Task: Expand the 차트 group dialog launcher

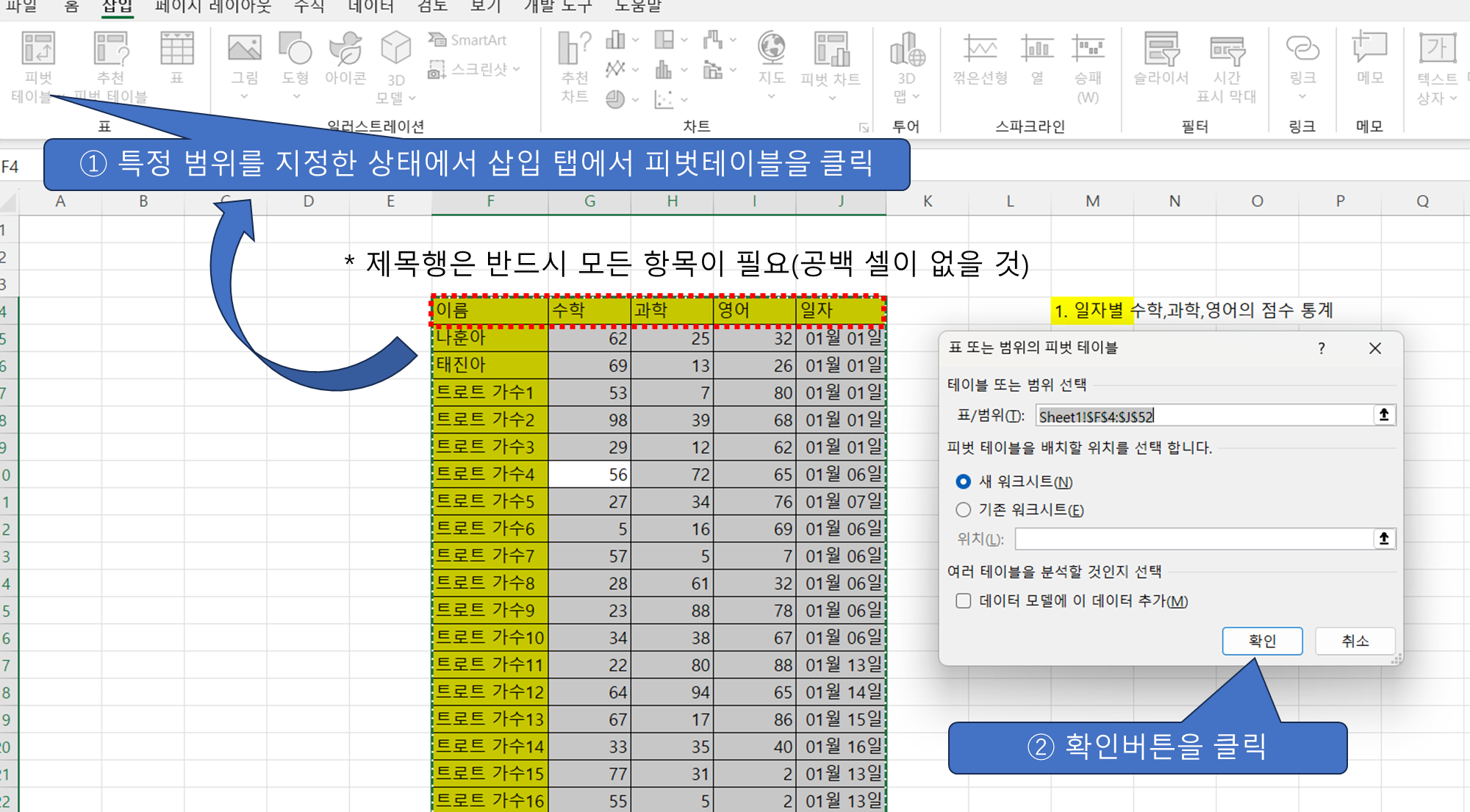Action: click(x=864, y=128)
